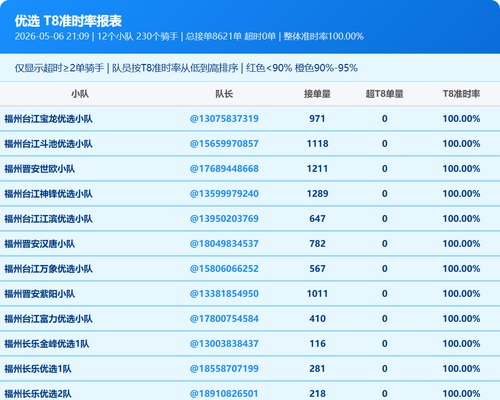Click order count 971
The height and width of the screenshot is (400, 500).
click(317, 119)
